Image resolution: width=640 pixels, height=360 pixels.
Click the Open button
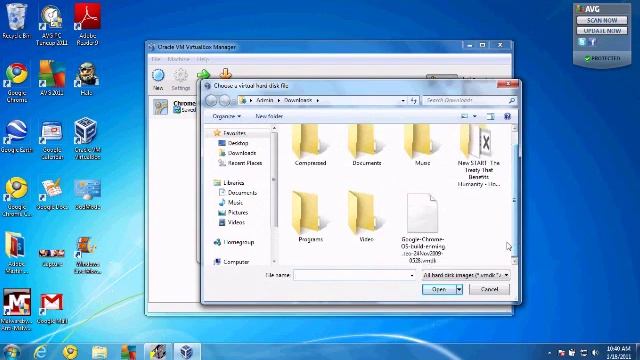click(x=439, y=289)
